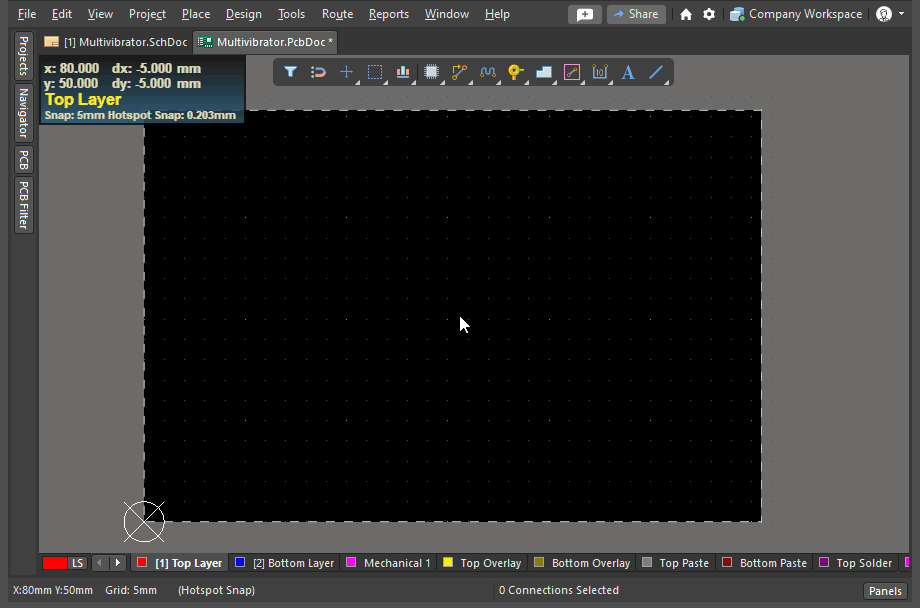Pick the Align Objects tool icon
This screenshot has width=920, height=608.
tap(403, 72)
